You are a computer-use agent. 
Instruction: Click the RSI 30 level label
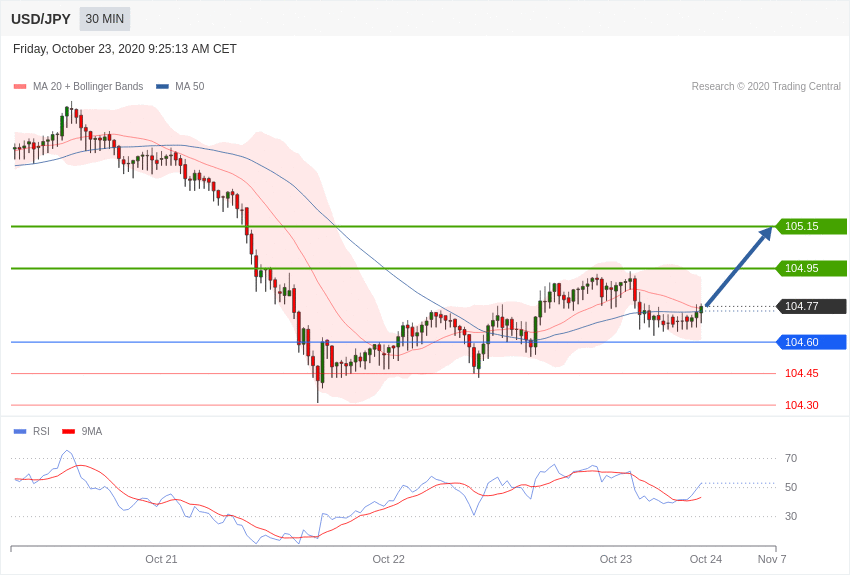tap(791, 516)
